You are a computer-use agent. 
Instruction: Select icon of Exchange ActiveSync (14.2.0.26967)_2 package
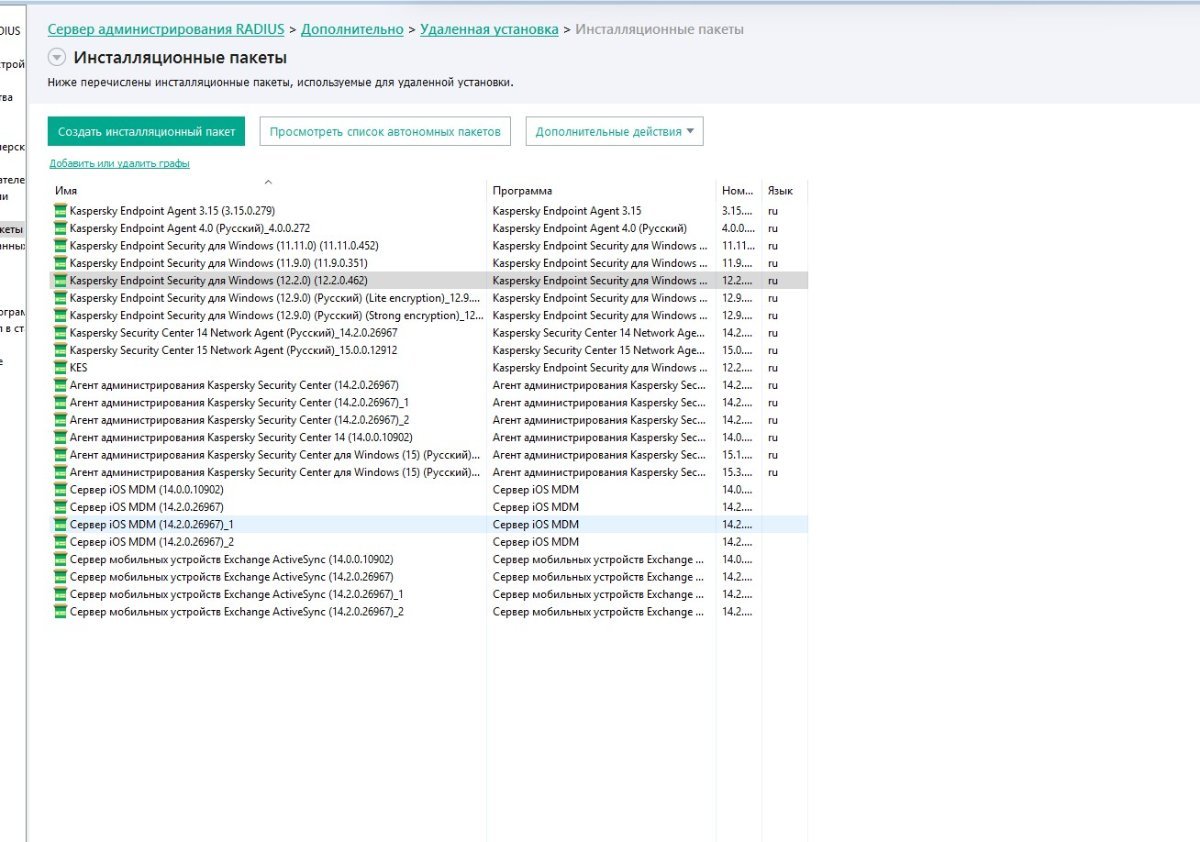[x=61, y=611]
